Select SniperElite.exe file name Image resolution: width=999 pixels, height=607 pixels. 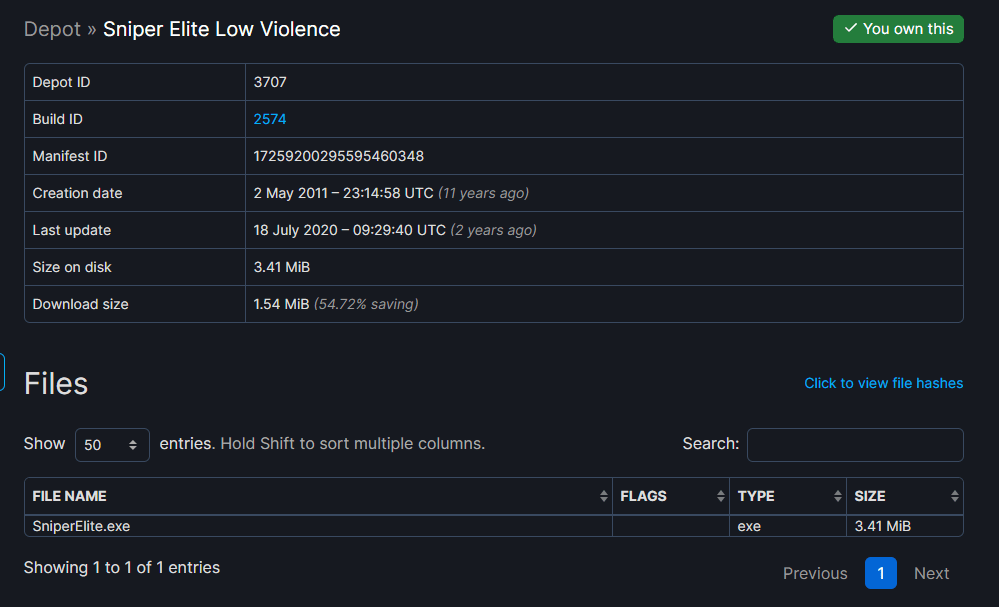pyautogui.click(x=82, y=526)
